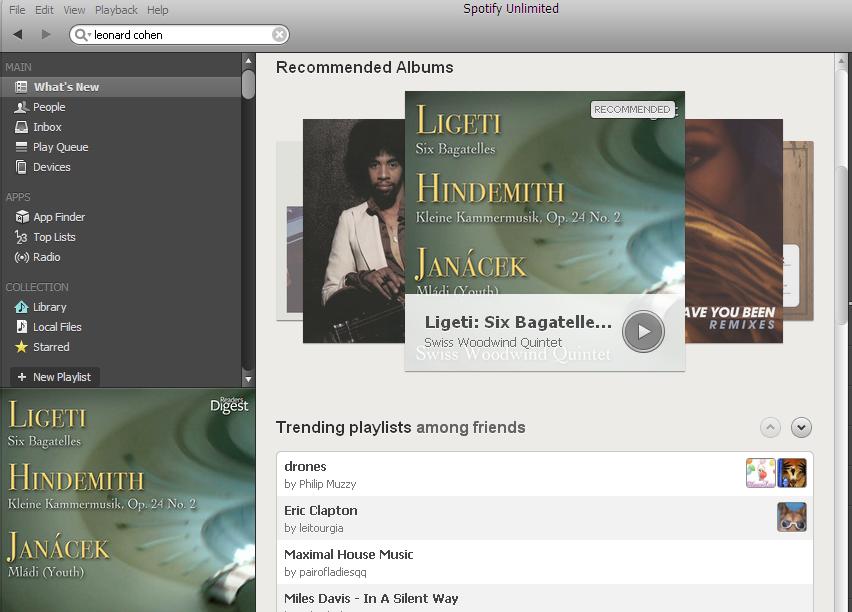
Task: Open pairofladiesqq's profile
Action: [333, 572]
